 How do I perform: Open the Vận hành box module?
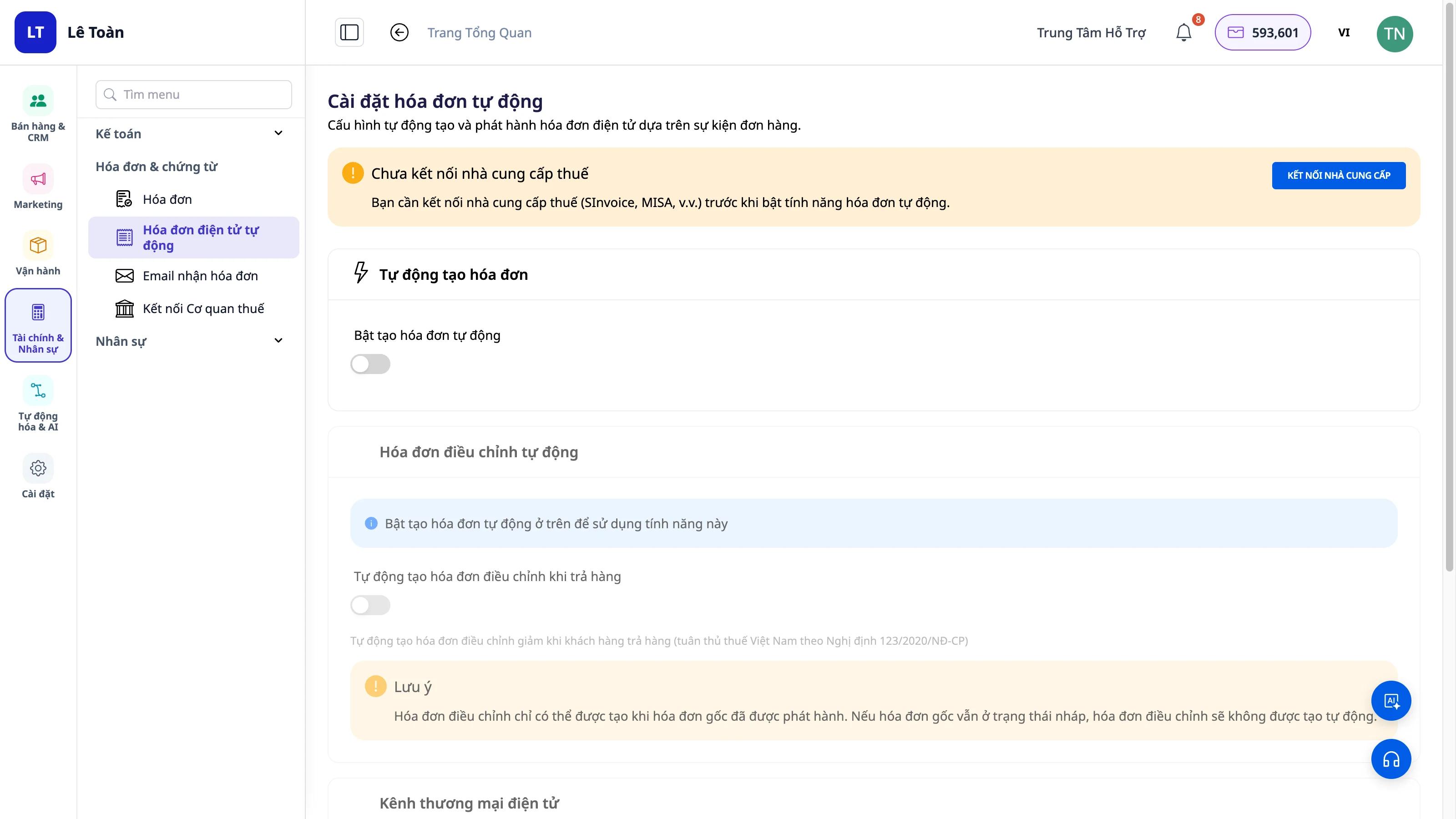(x=38, y=253)
